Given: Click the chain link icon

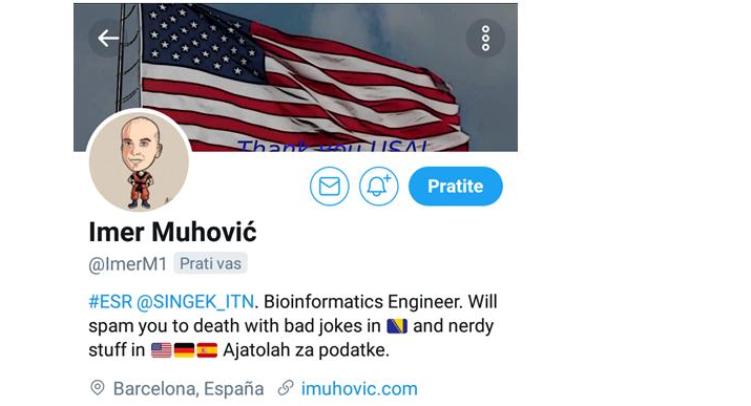Looking at the screenshot, I should pos(285,388).
